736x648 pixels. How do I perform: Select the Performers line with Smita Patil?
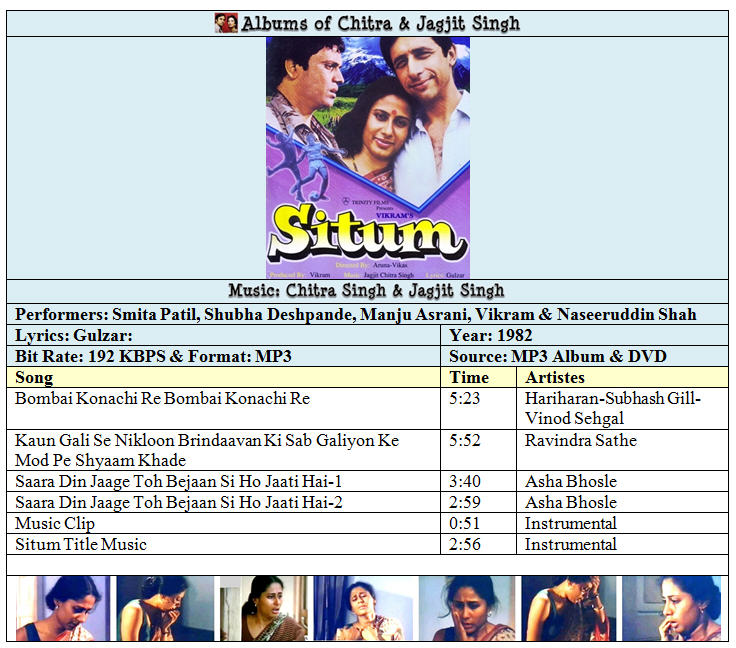[355, 314]
